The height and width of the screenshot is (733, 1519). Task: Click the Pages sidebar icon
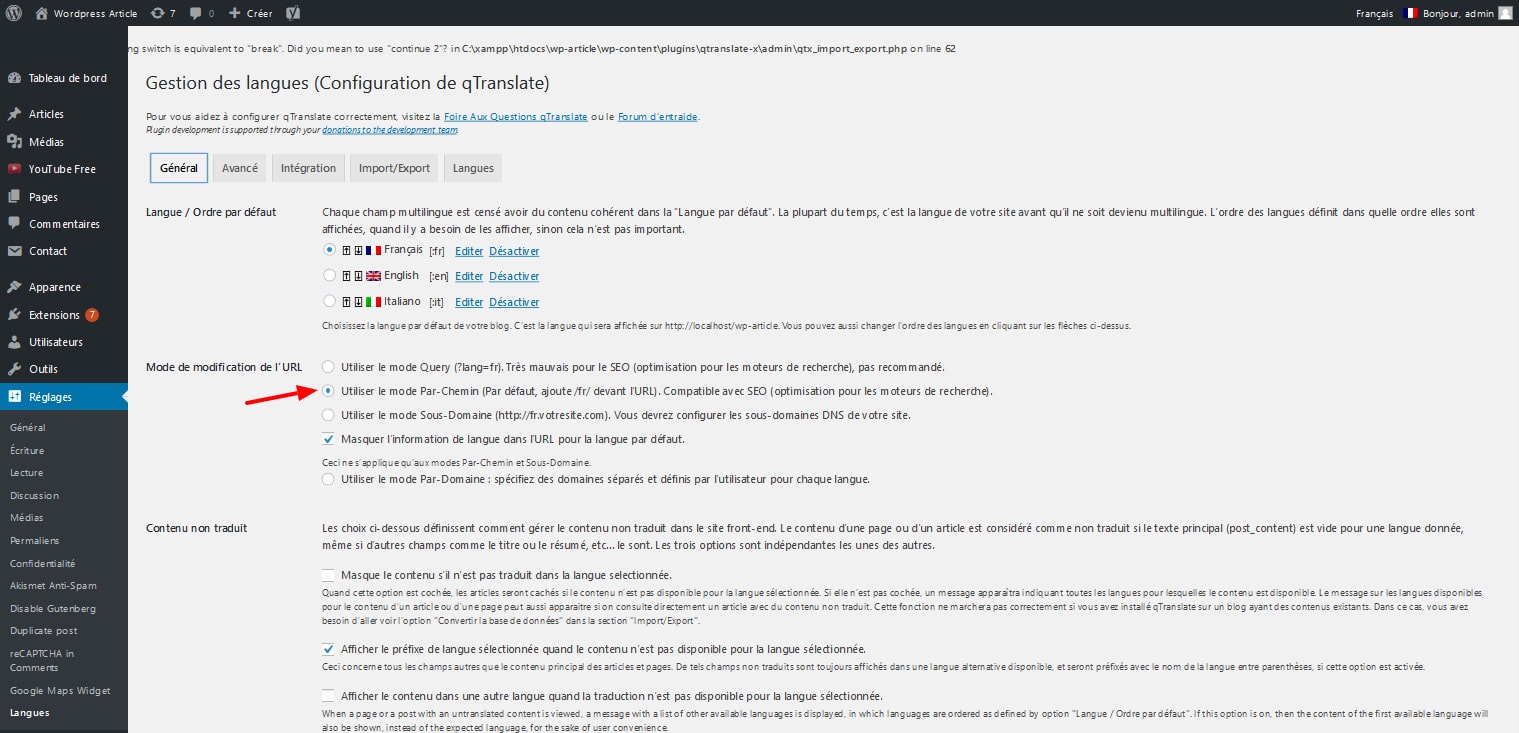point(14,197)
